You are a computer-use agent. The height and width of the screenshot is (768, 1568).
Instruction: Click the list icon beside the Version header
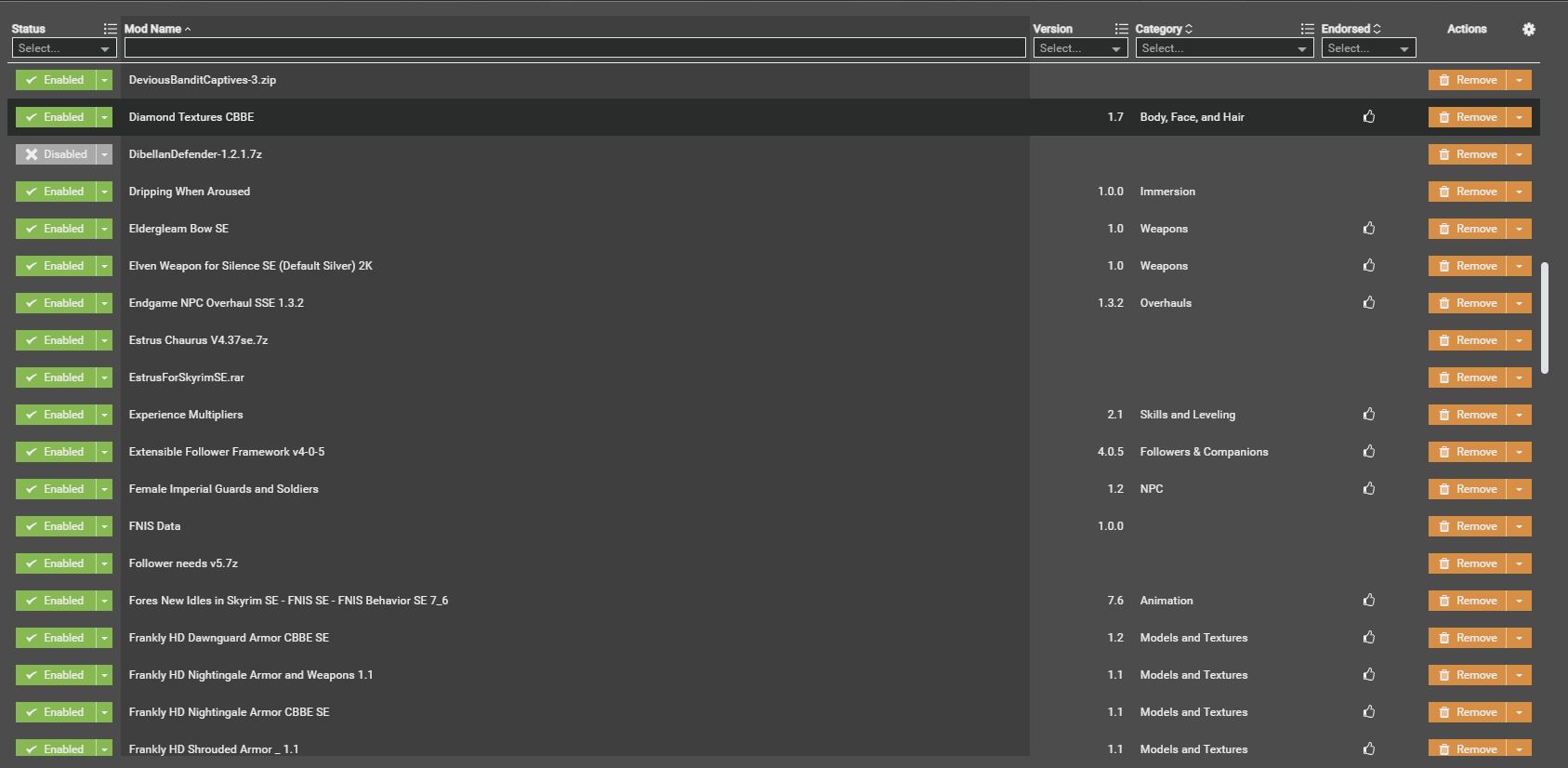click(x=1122, y=29)
